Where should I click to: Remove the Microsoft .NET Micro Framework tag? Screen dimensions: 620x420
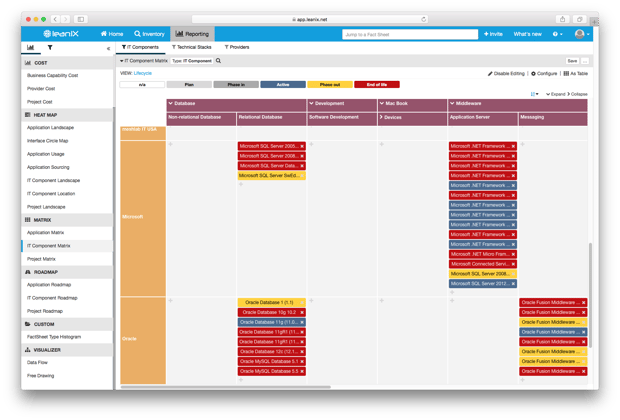[x=513, y=254]
